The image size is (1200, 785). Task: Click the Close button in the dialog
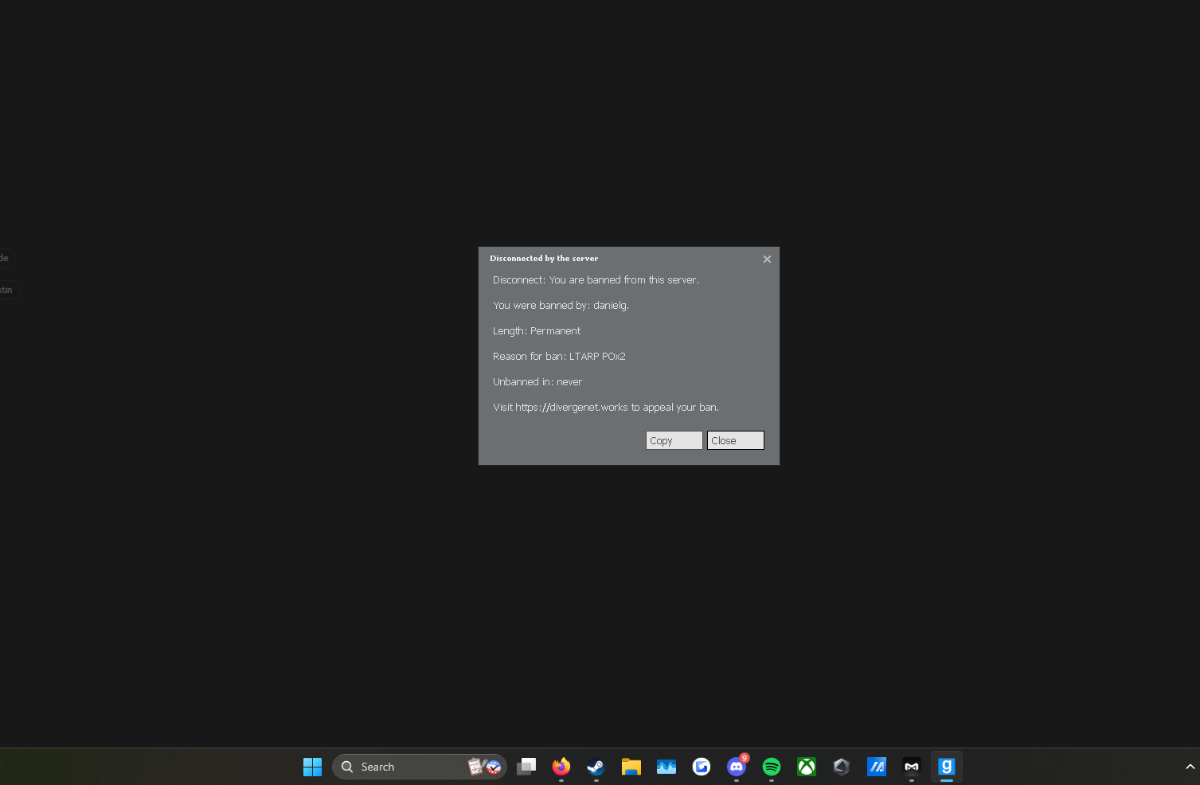pyautogui.click(x=735, y=440)
